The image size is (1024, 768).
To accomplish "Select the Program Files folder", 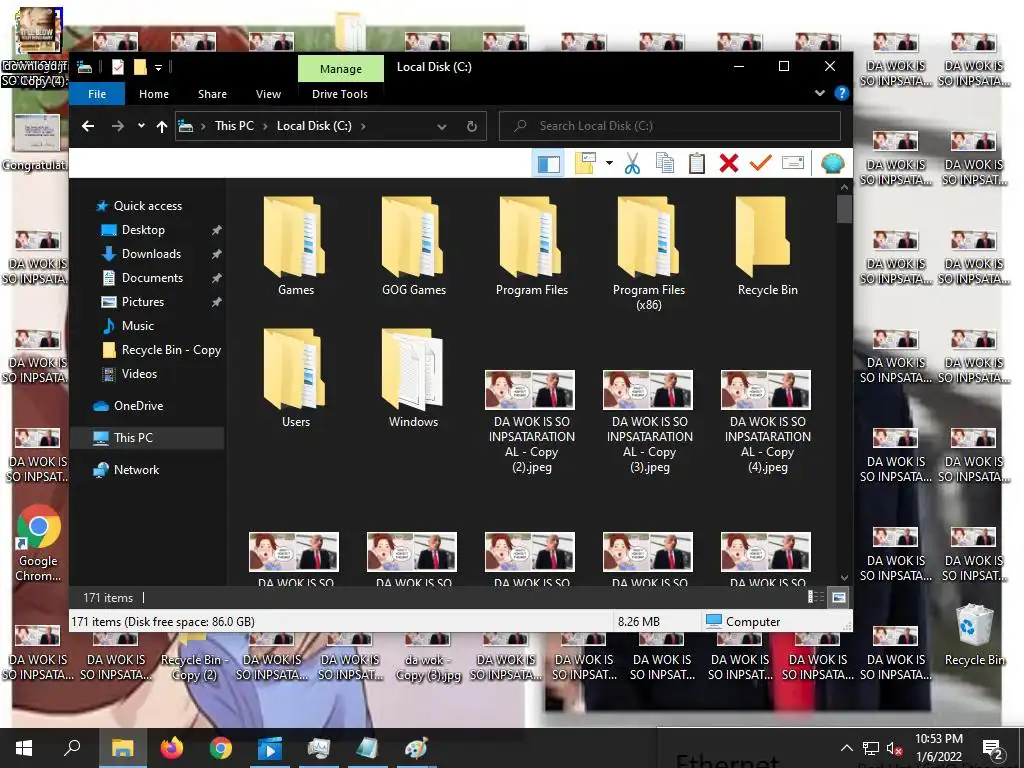I will (x=532, y=246).
